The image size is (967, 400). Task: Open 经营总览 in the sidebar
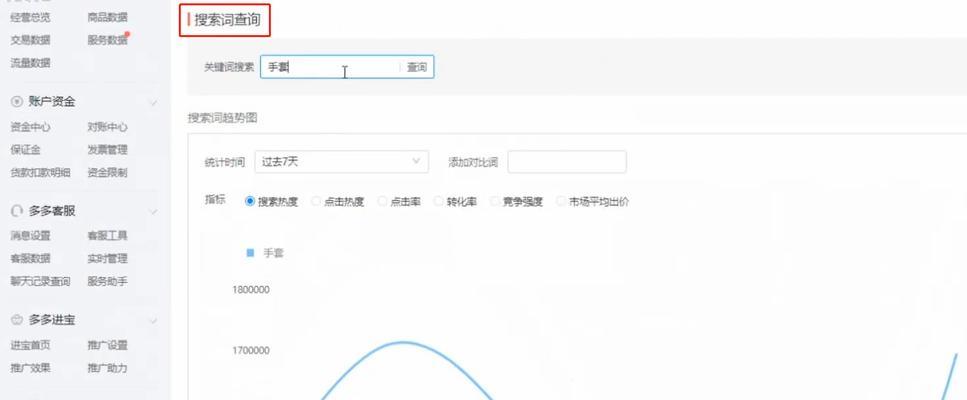point(30,18)
